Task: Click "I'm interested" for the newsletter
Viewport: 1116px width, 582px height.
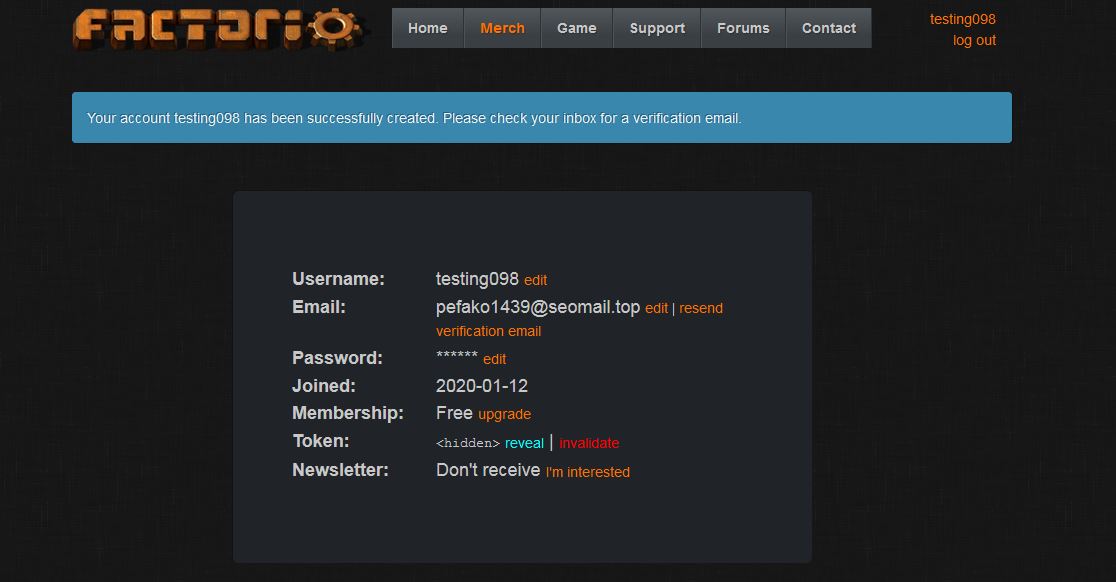Action: pos(587,472)
